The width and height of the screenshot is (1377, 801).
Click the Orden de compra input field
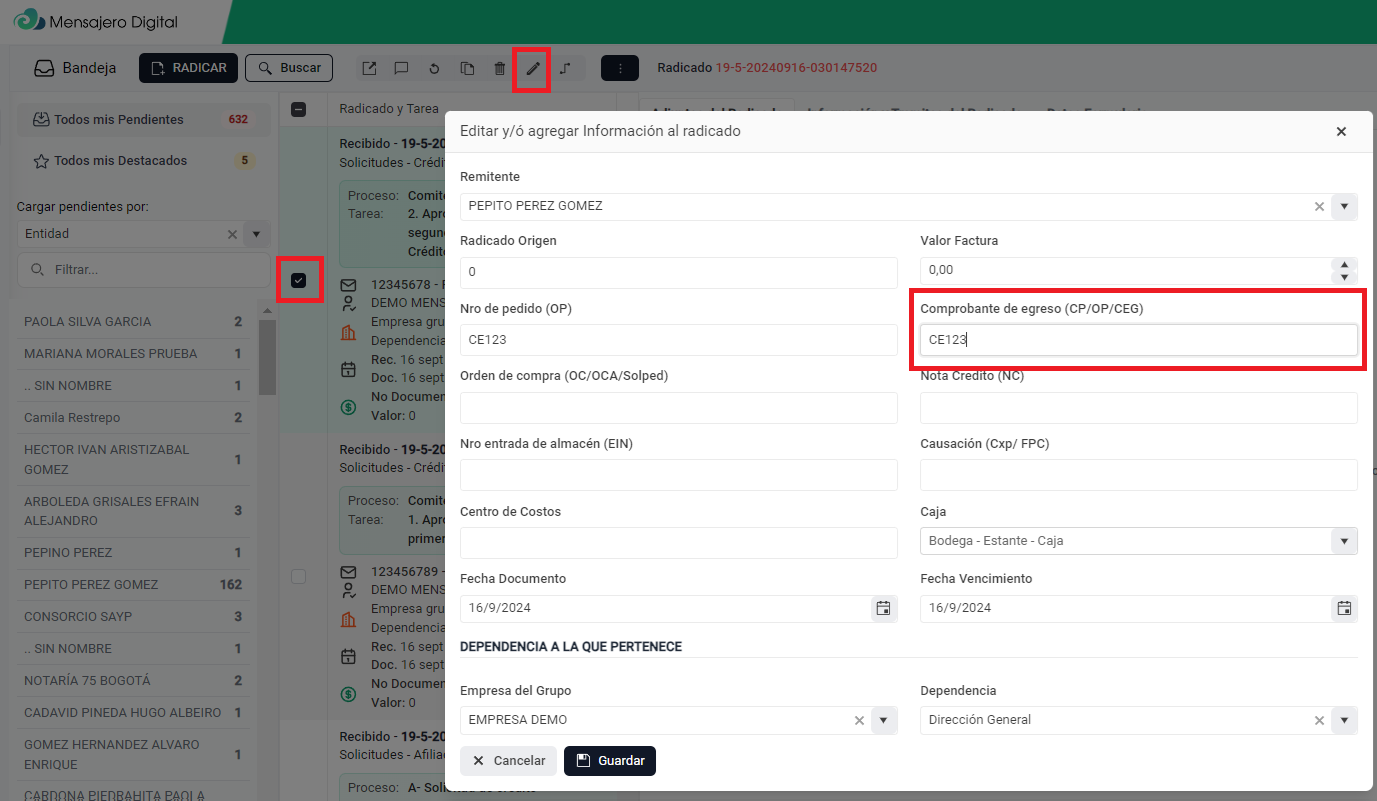[x=678, y=408]
